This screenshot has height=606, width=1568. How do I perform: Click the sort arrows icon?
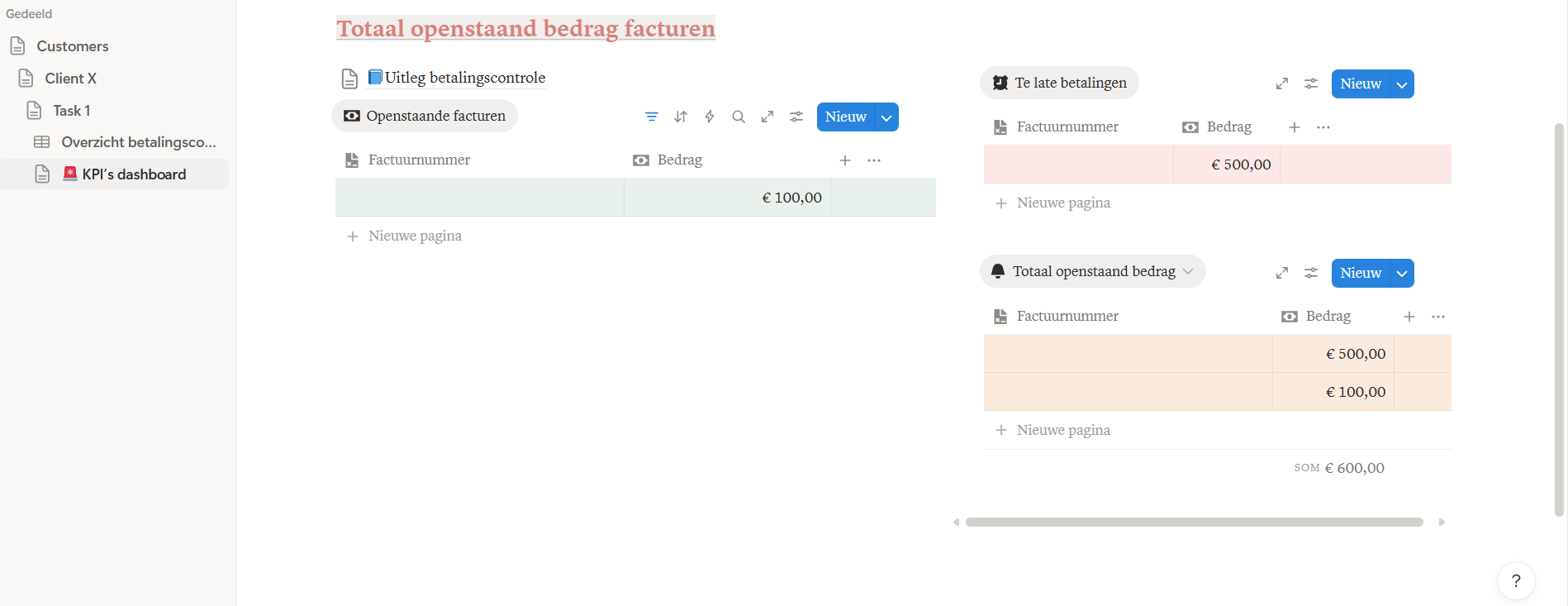[681, 117]
